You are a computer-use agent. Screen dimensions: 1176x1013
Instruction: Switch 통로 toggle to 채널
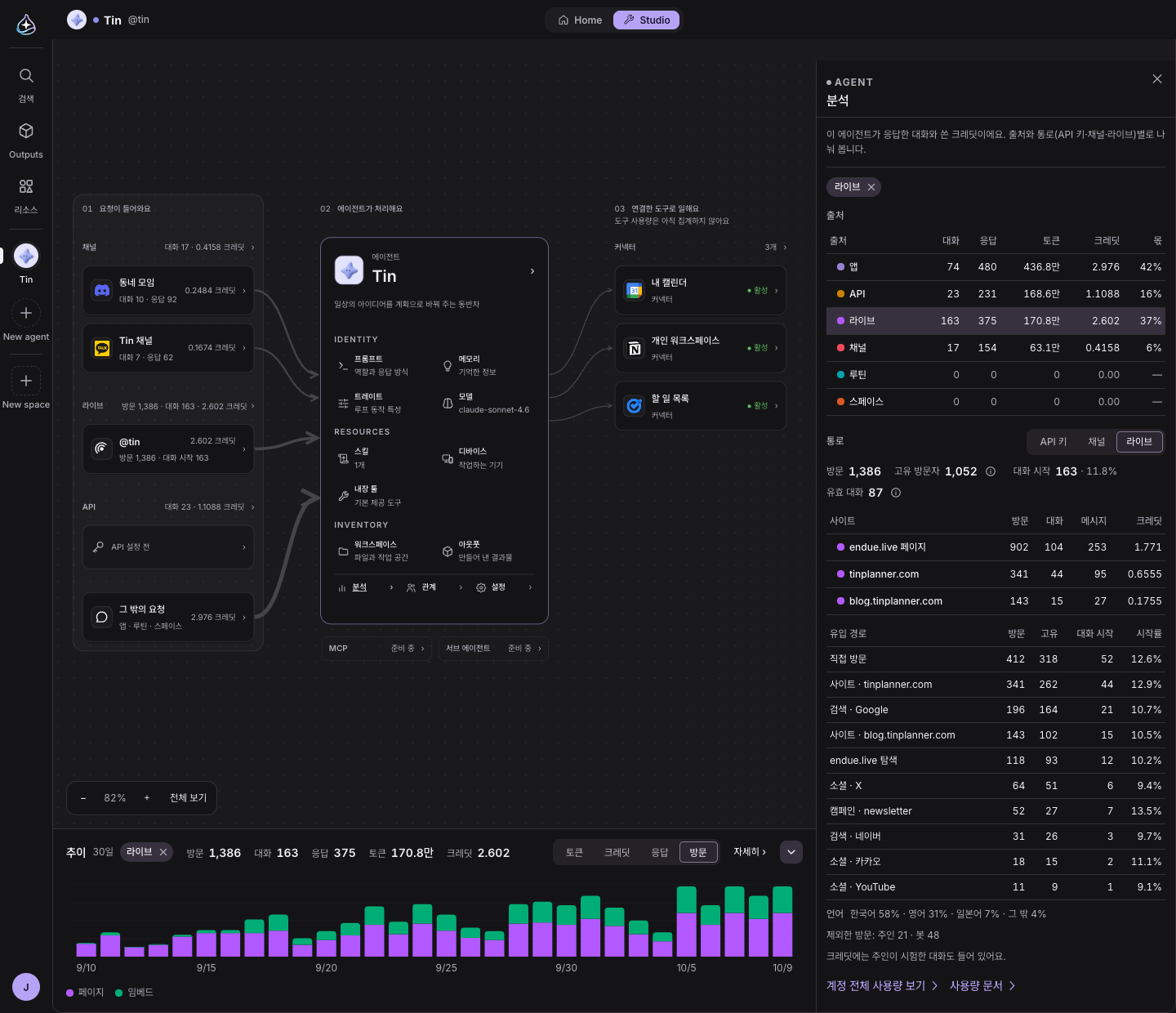[x=1097, y=442]
